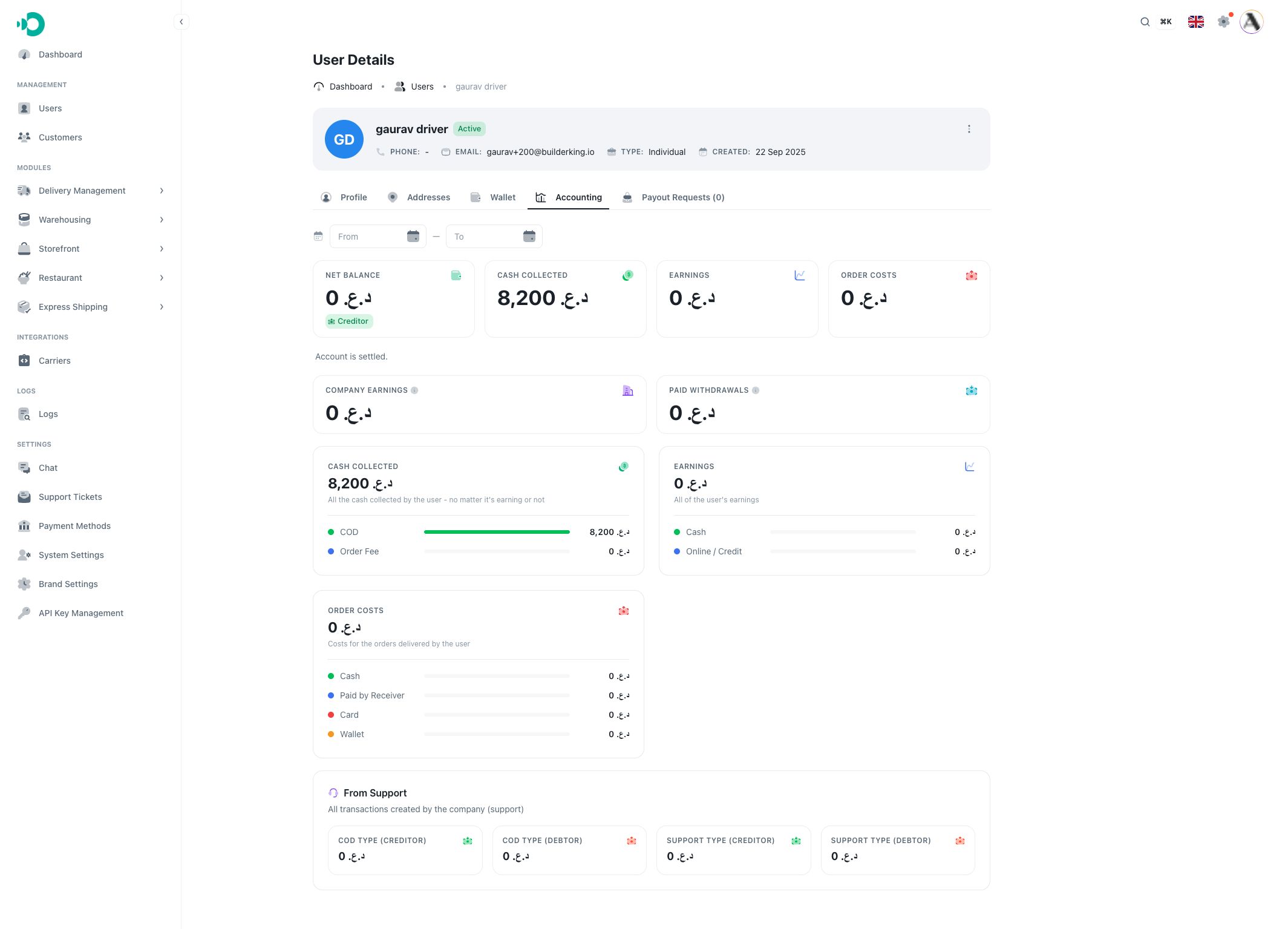The height and width of the screenshot is (929, 1288).
Task: Open Logs in the sidebar
Action: pos(91,414)
